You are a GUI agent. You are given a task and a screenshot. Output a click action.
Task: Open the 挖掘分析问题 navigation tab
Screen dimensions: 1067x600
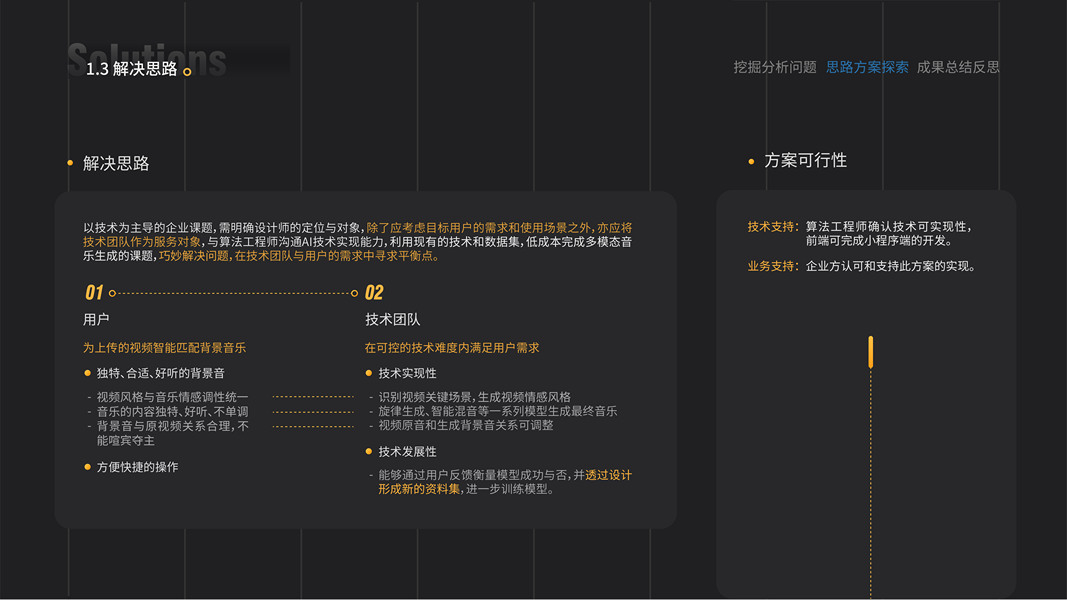(x=775, y=67)
